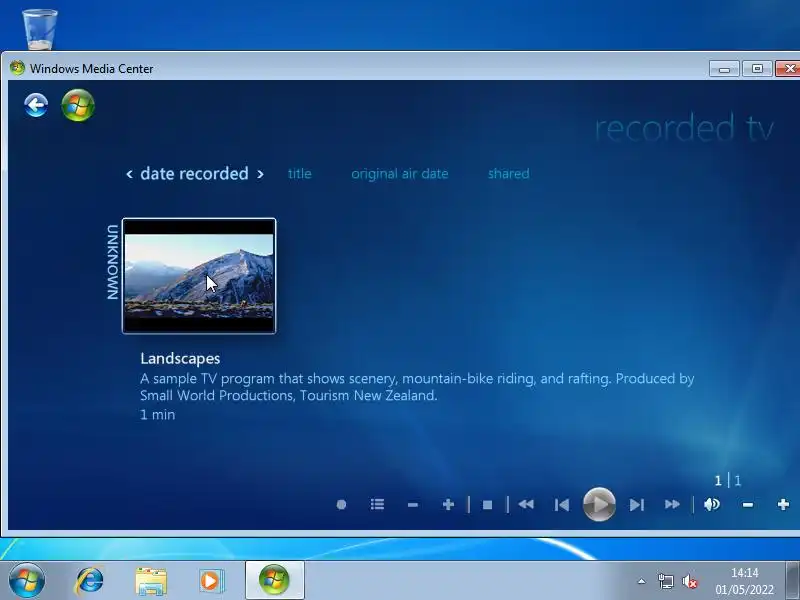Open the Recycle Bin on desktop
Screen dimensions: 800x600
[40, 29]
